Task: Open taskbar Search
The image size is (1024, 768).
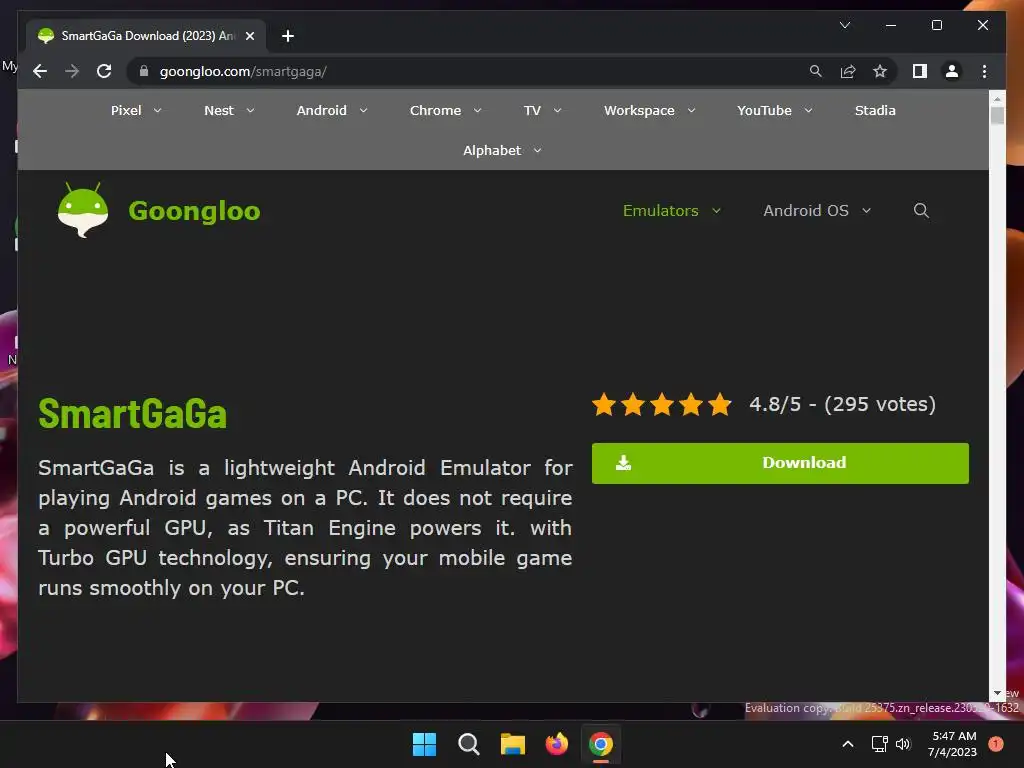Action: 468,744
